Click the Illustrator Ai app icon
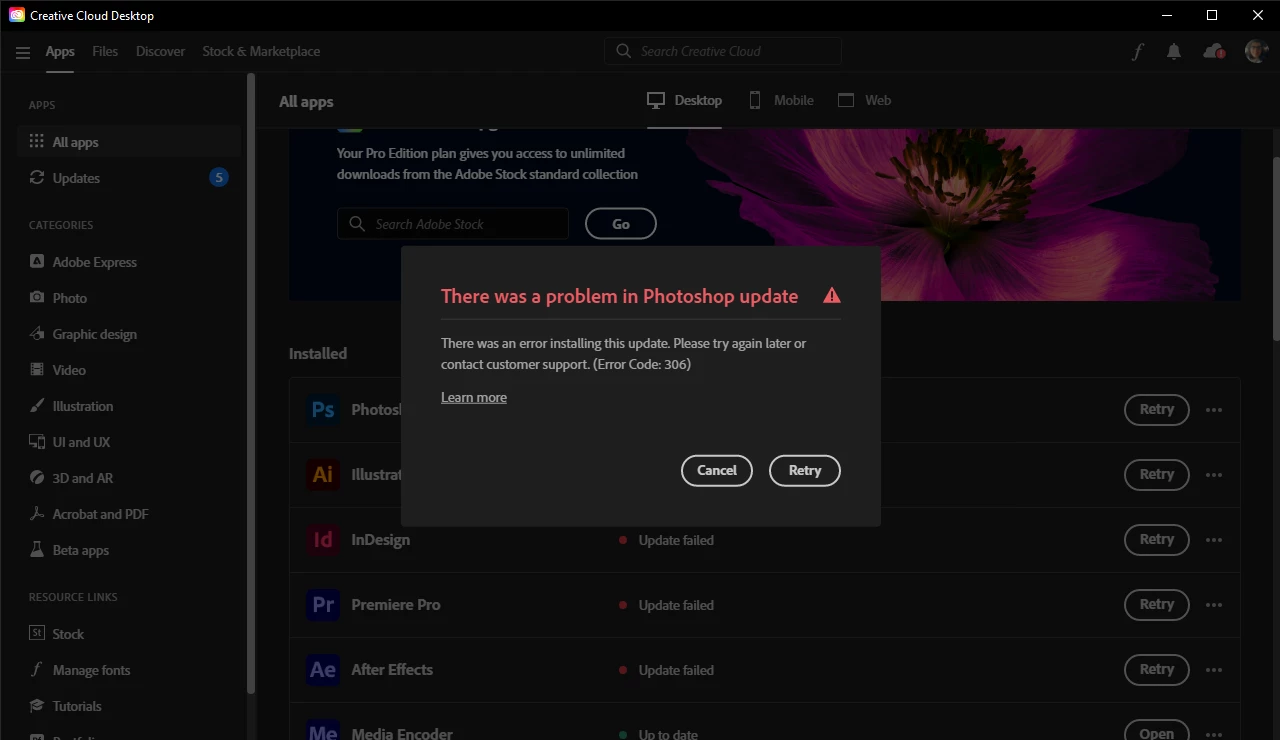Screen dimensions: 1280x740 (x=323, y=474)
